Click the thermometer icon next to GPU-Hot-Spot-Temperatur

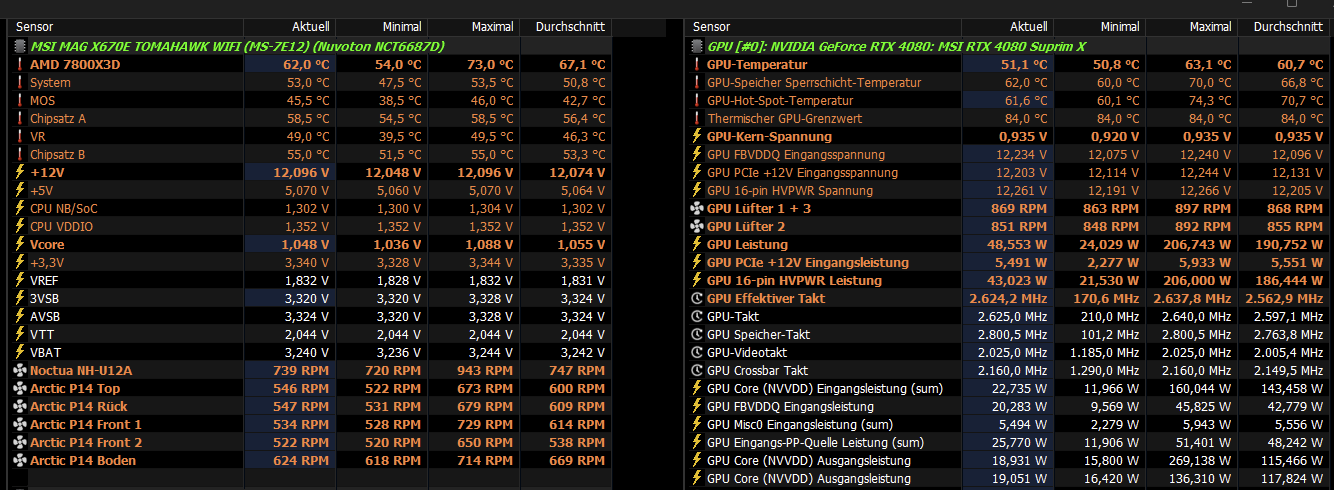[696, 100]
